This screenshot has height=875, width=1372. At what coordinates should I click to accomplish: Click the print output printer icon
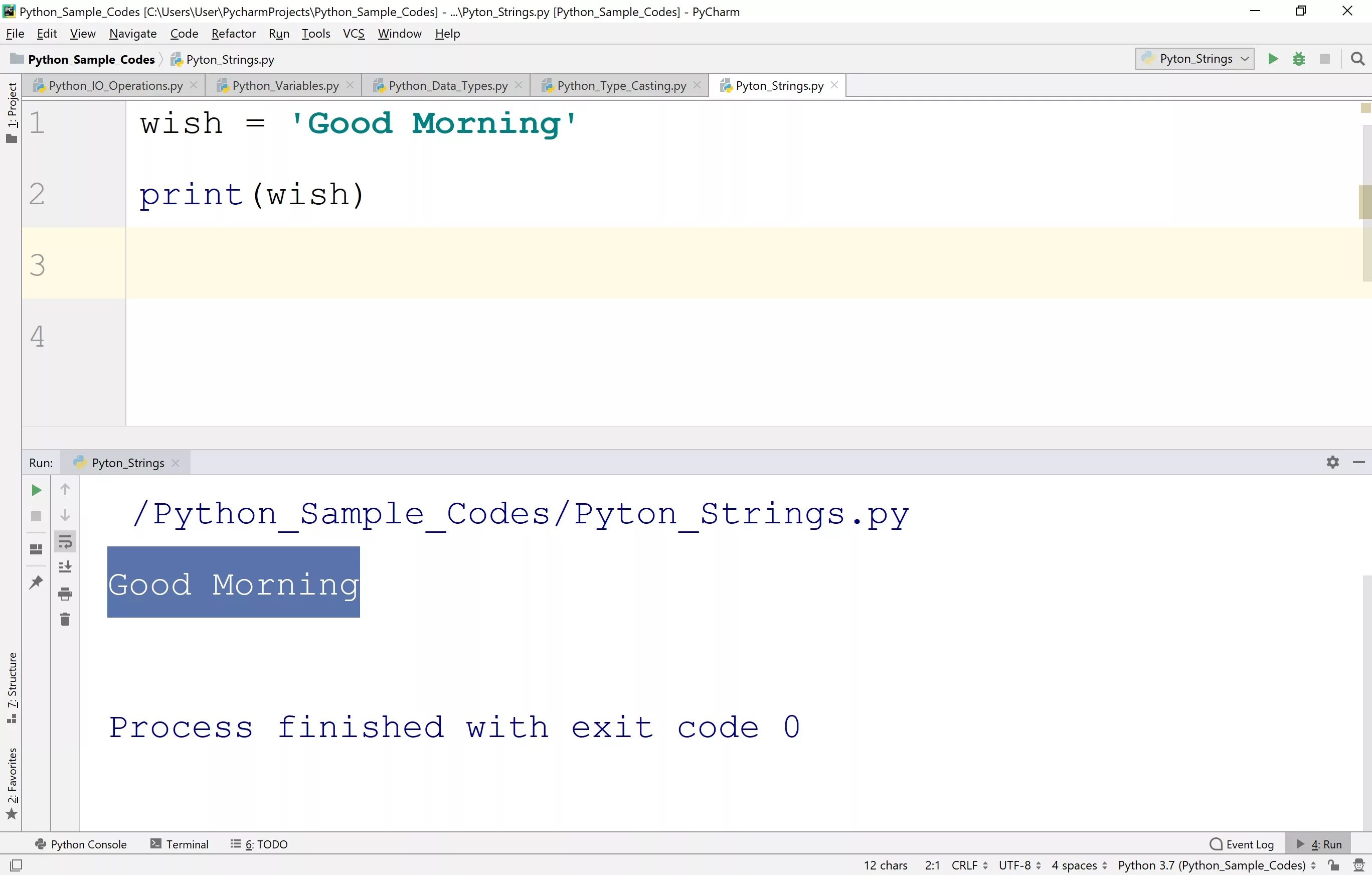(65, 594)
